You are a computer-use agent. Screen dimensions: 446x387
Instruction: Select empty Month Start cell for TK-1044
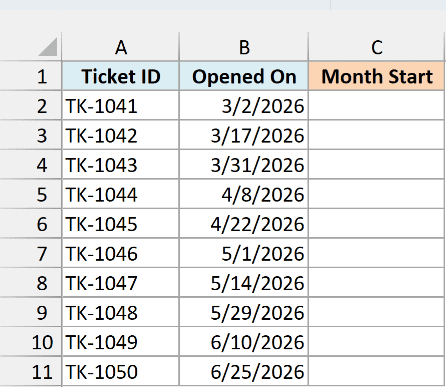coord(377,194)
